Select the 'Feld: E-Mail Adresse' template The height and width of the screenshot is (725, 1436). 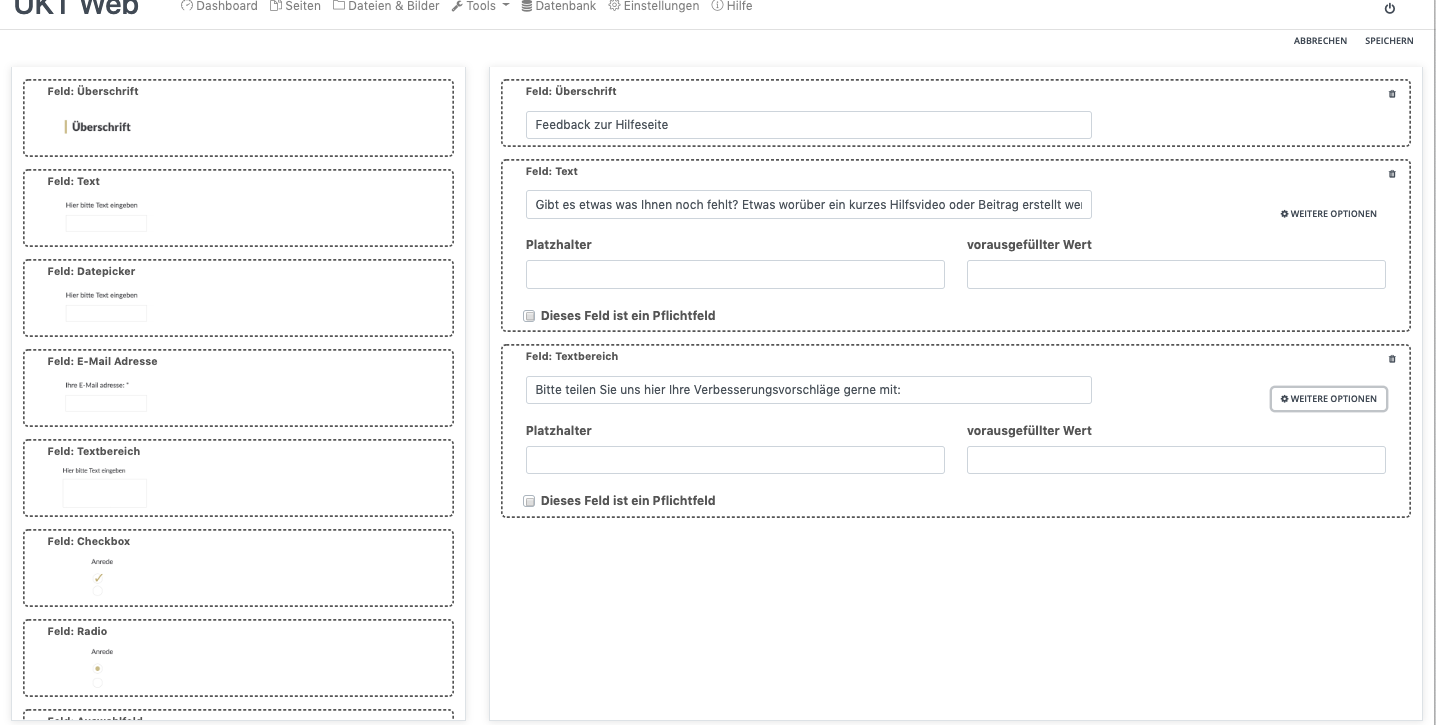tap(238, 388)
